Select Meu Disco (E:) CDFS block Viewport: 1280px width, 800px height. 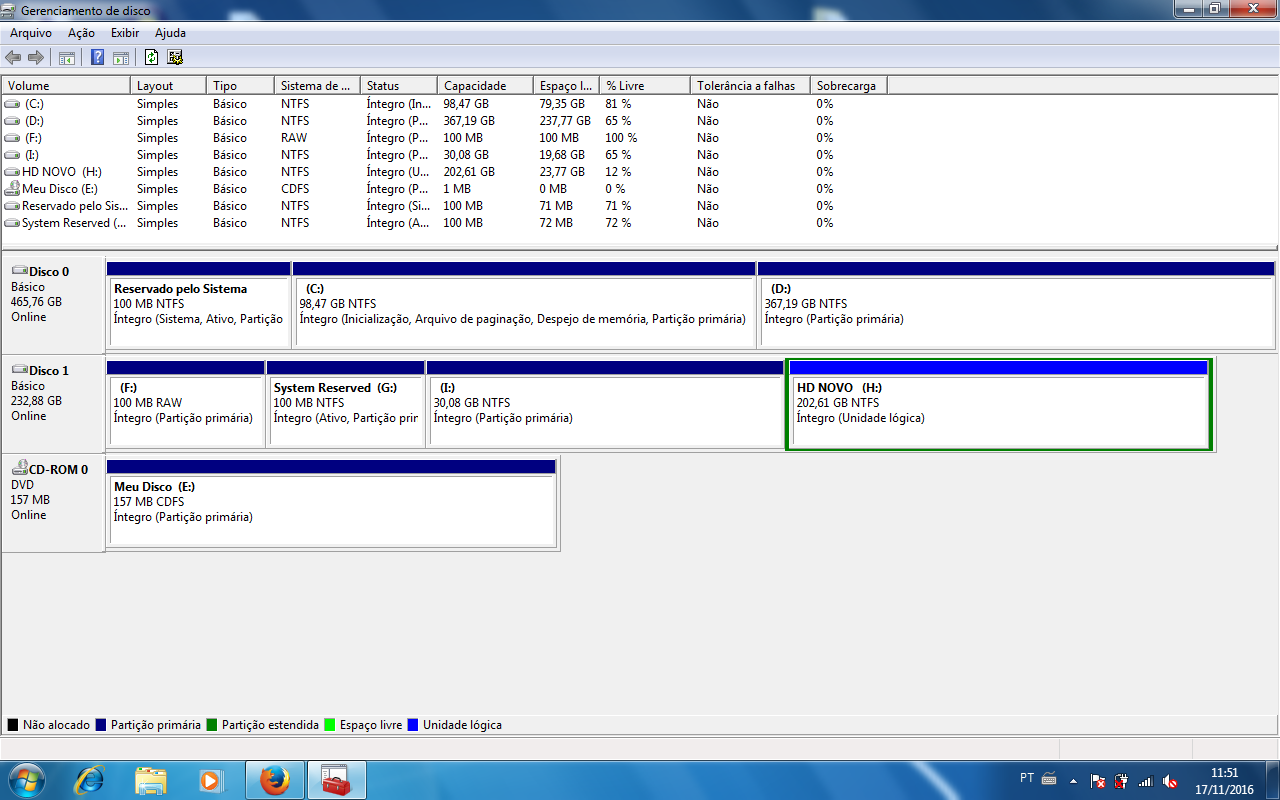click(x=331, y=503)
